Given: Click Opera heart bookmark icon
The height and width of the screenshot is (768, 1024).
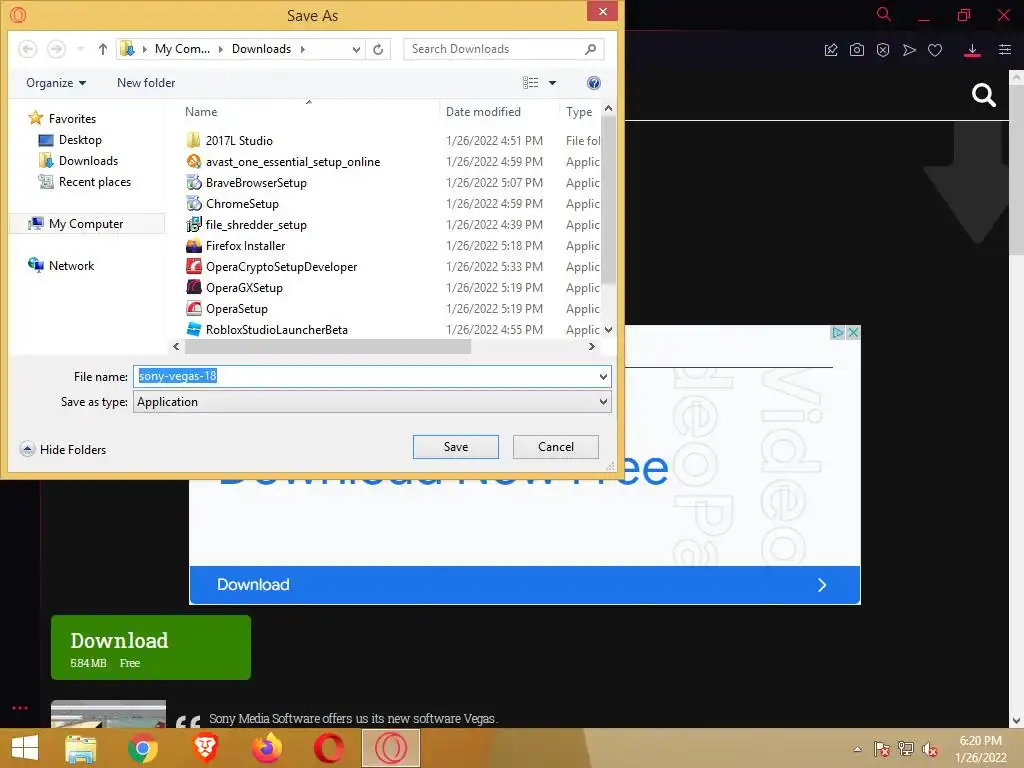Looking at the screenshot, I should 935,50.
